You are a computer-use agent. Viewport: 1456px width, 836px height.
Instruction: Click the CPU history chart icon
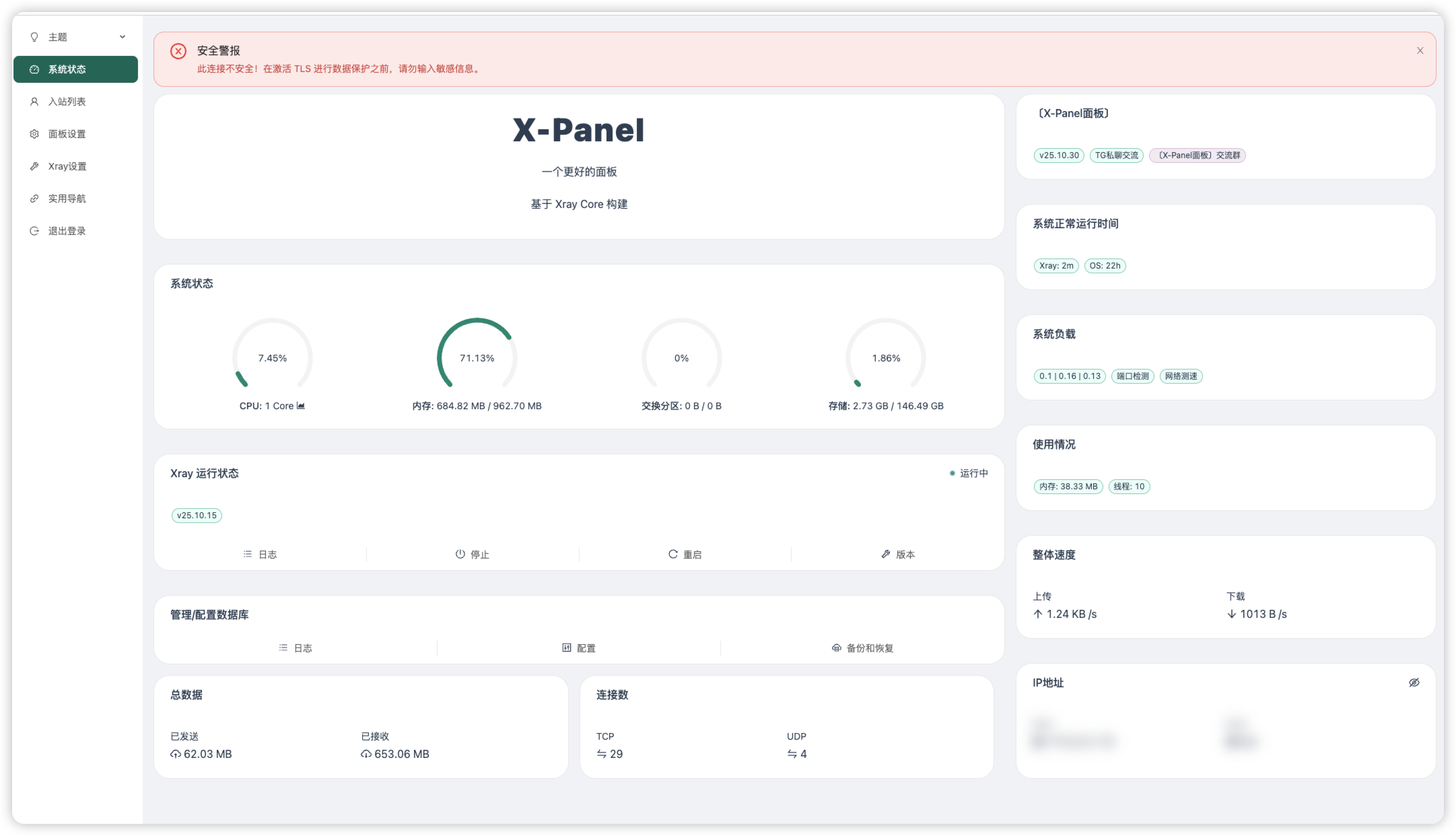tap(301, 406)
